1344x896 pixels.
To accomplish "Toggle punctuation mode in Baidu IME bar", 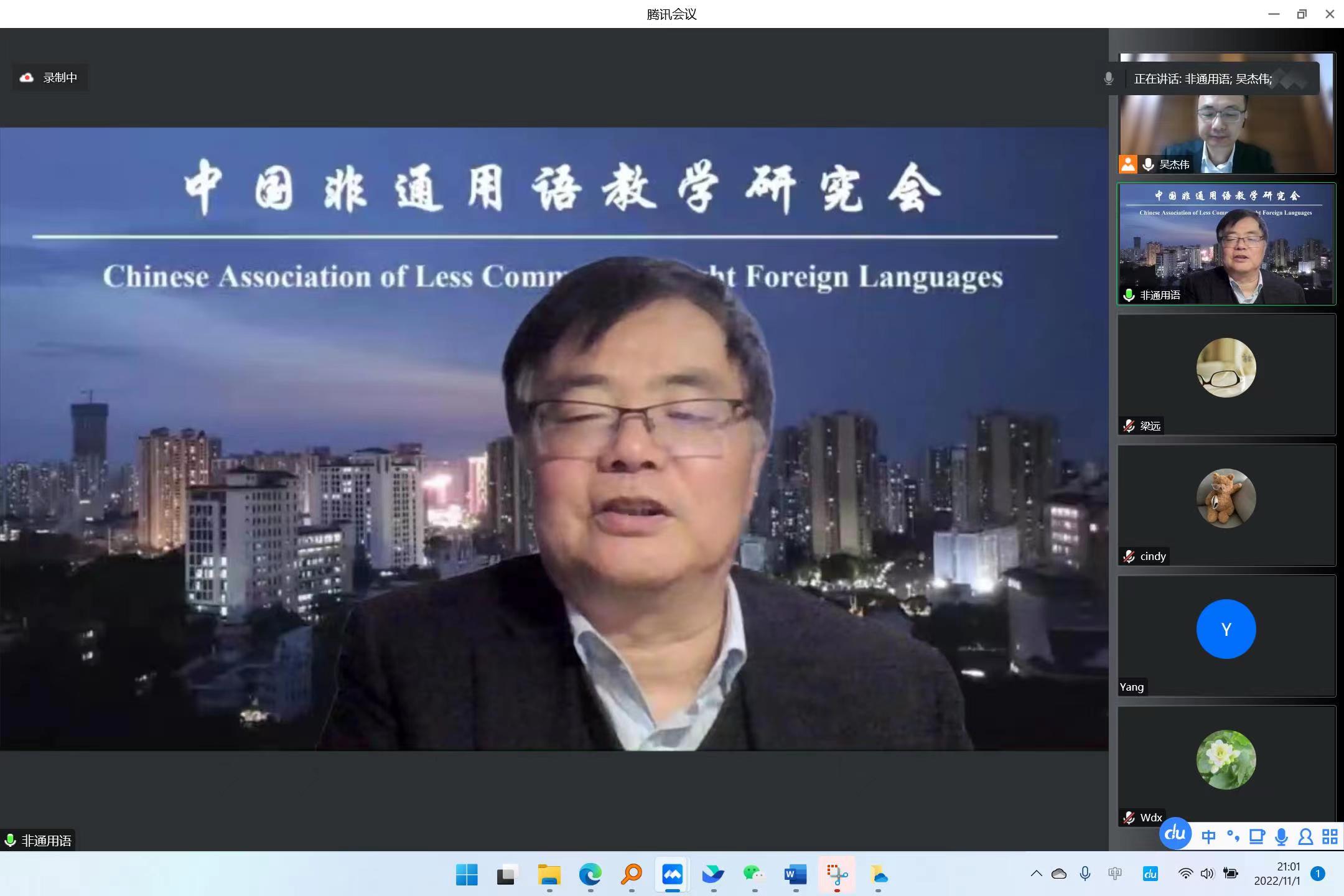I will coord(1233,836).
